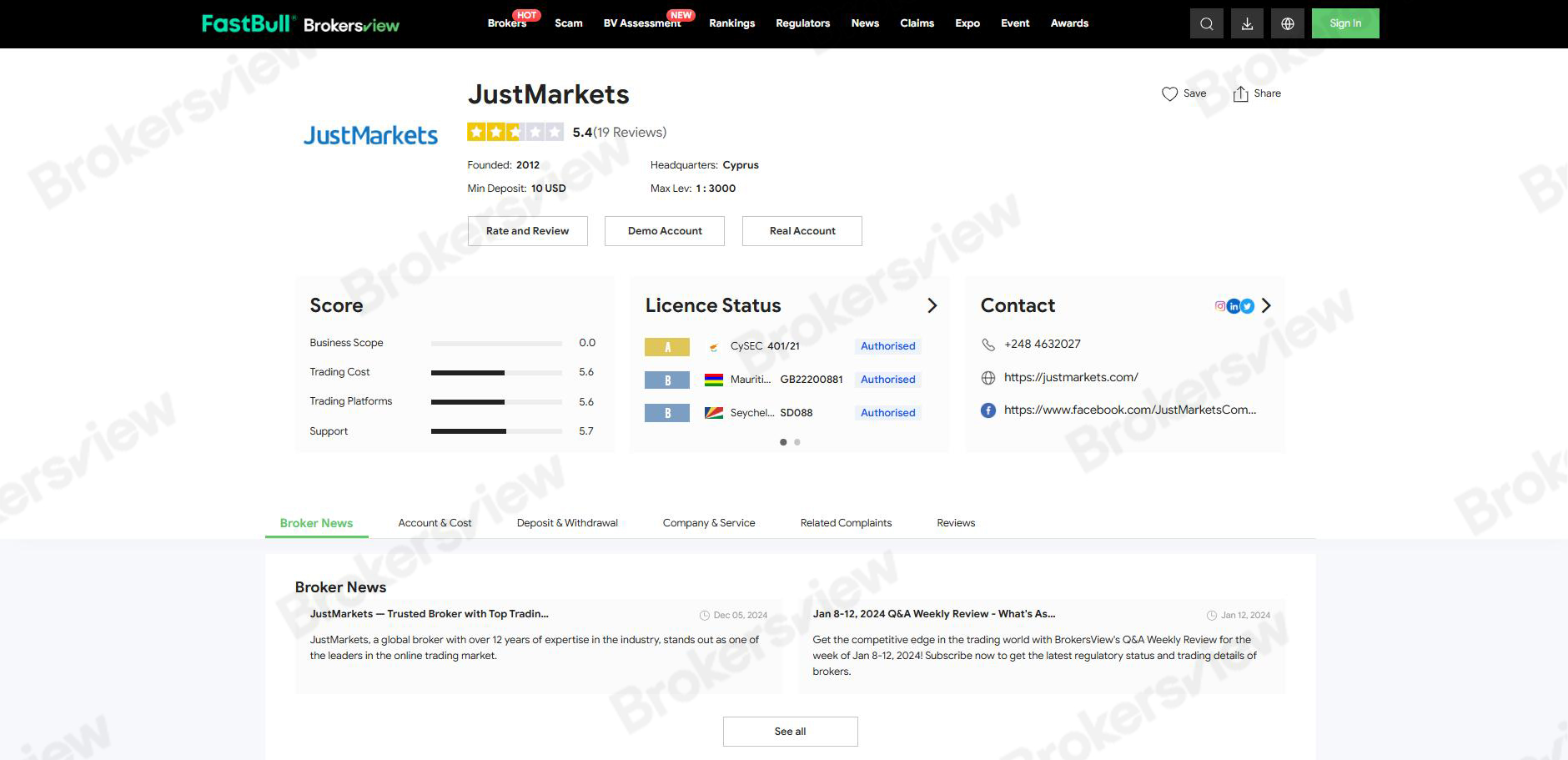Click the Trading Platforms score bar
Screen dimensions: 1568x760
click(496, 402)
